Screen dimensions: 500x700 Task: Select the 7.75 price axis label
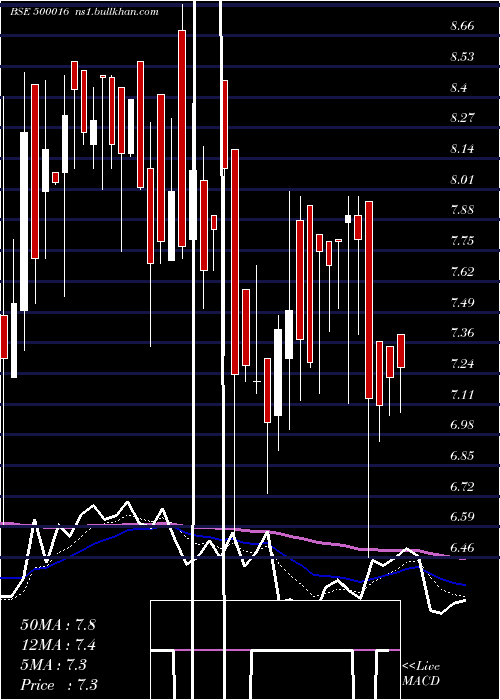462,241
